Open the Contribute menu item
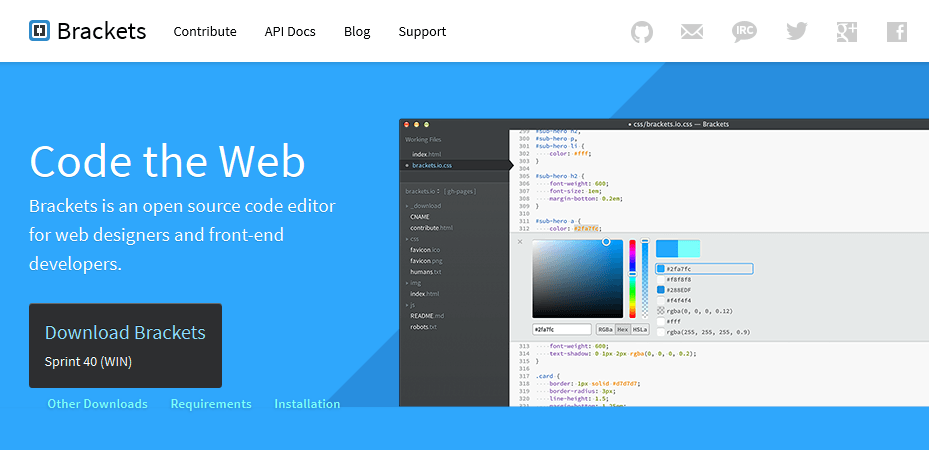The image size is (929, 450). [205, 31]
